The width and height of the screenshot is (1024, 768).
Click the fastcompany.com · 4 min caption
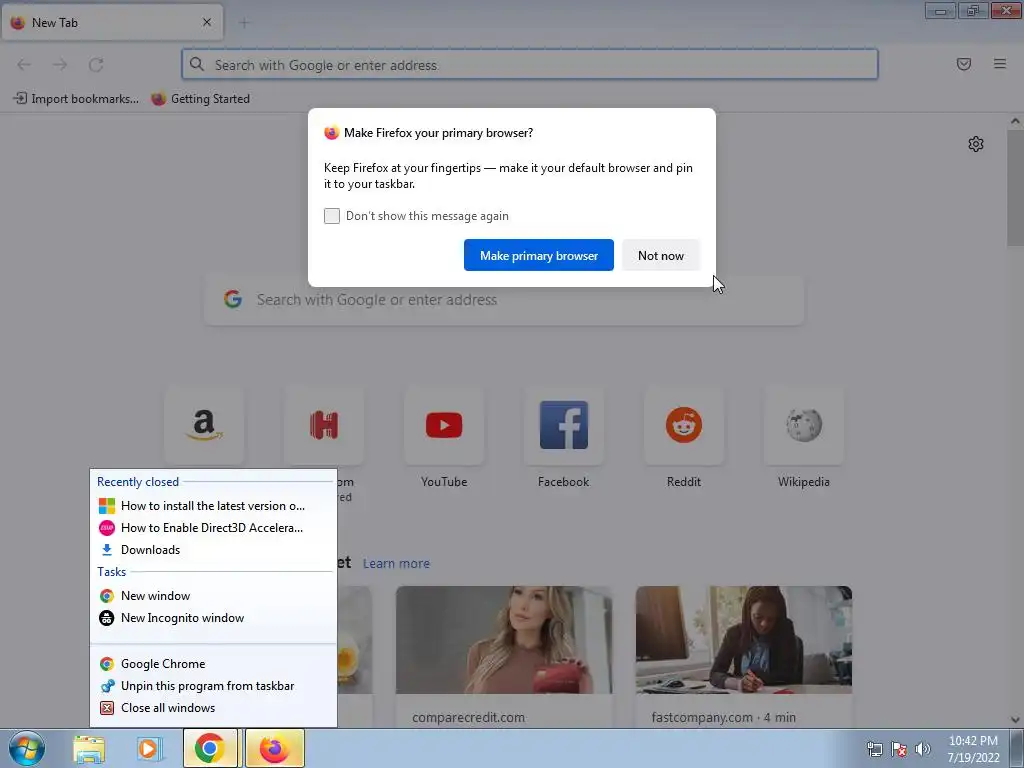(x=724, y=717)
